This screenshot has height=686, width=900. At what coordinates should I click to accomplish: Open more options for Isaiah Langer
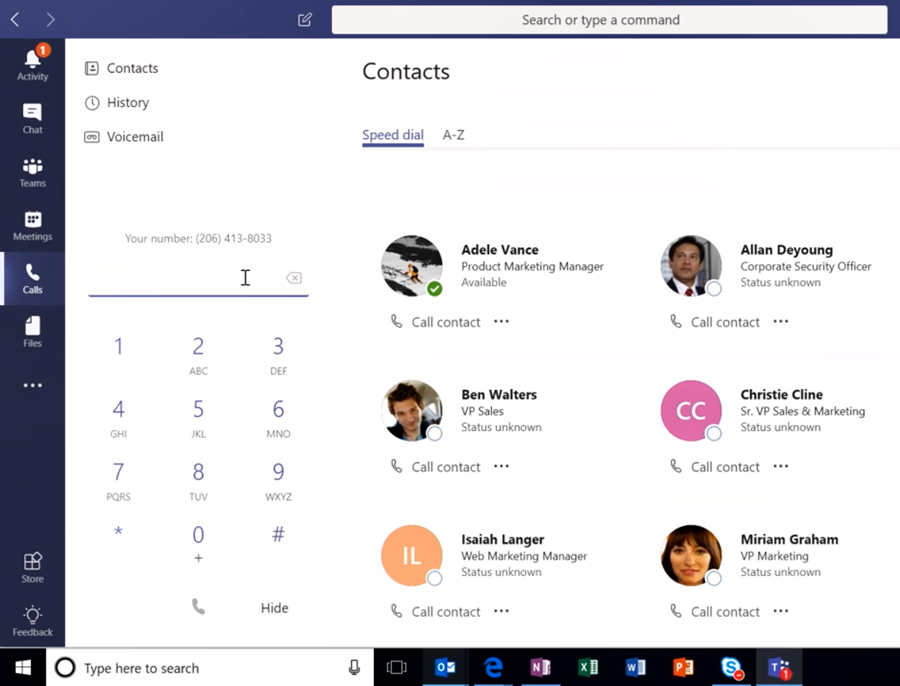[x=501, y=611]
